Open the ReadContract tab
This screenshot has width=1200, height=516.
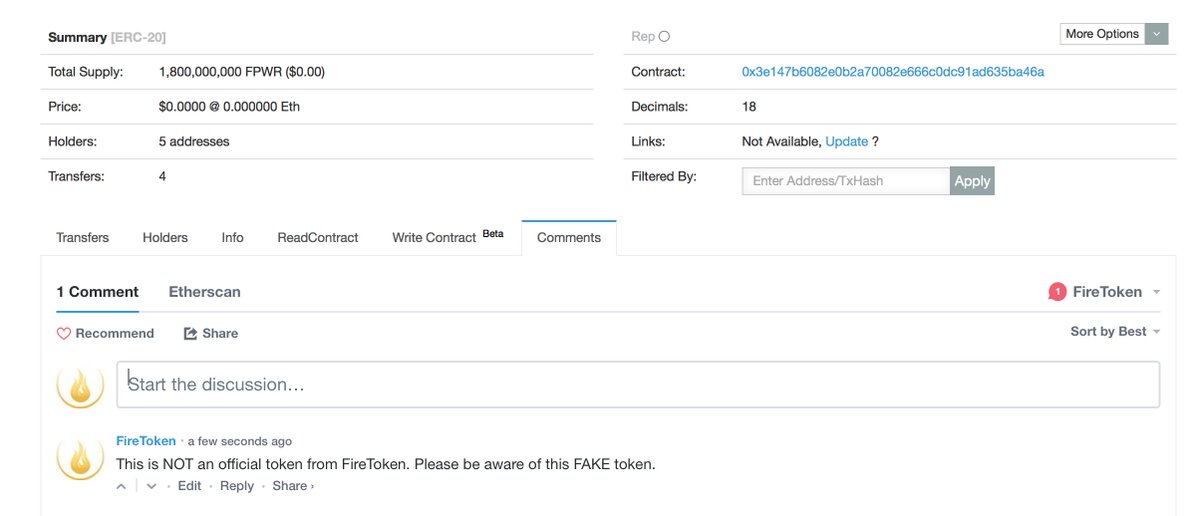[318, 237]
